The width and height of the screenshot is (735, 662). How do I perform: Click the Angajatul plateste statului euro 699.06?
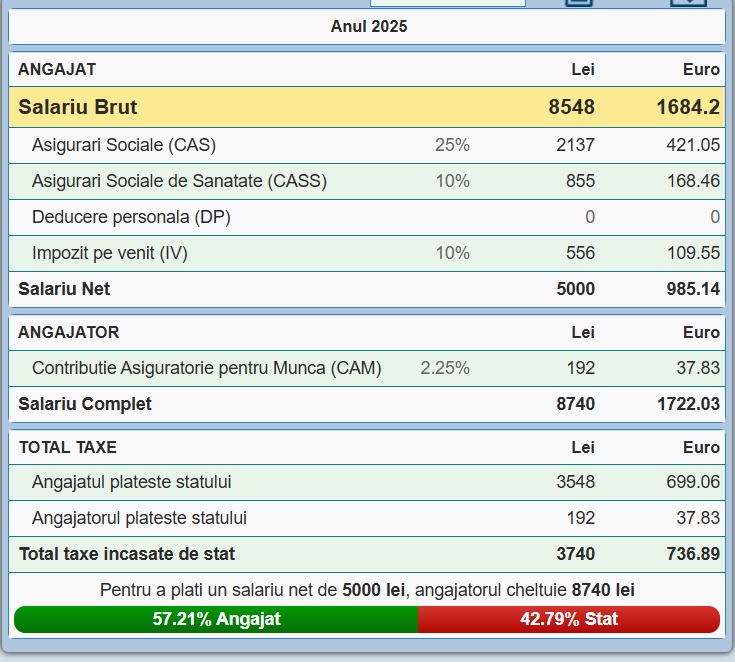click(x=693, y=482)
